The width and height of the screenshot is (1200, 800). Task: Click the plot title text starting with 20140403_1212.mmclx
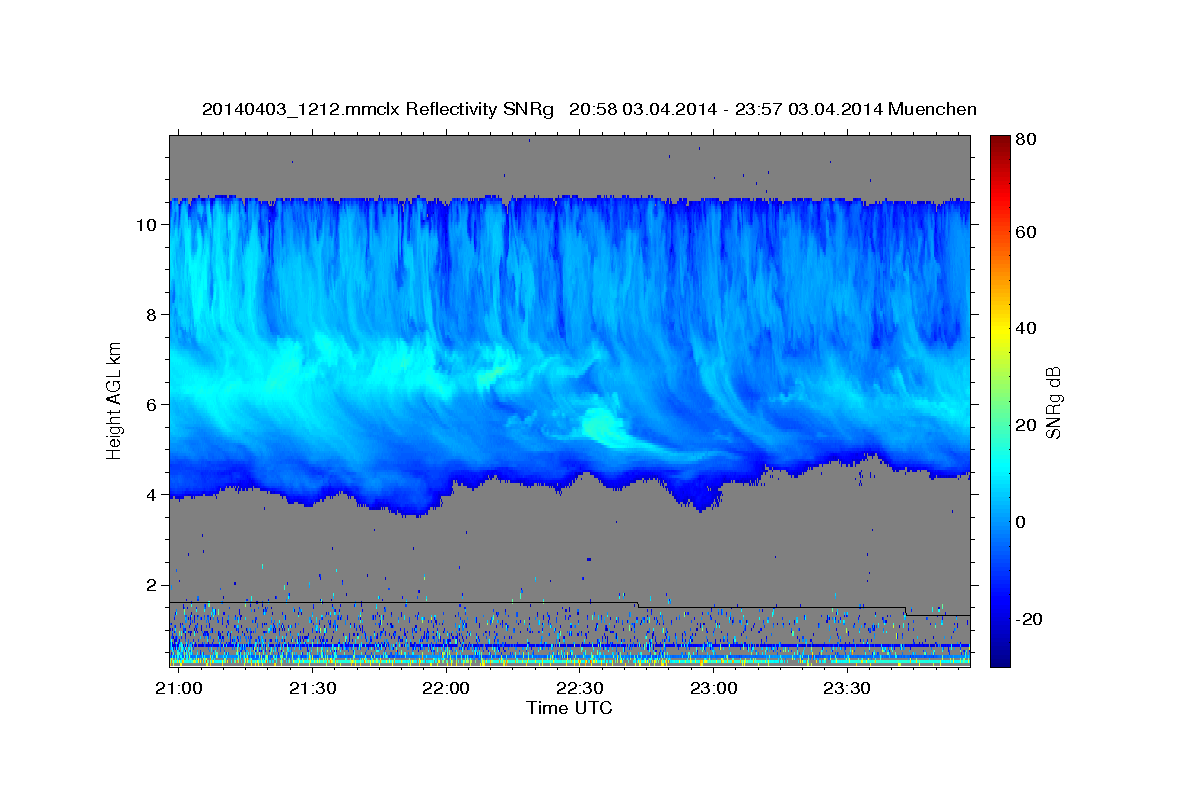[589, 109]
